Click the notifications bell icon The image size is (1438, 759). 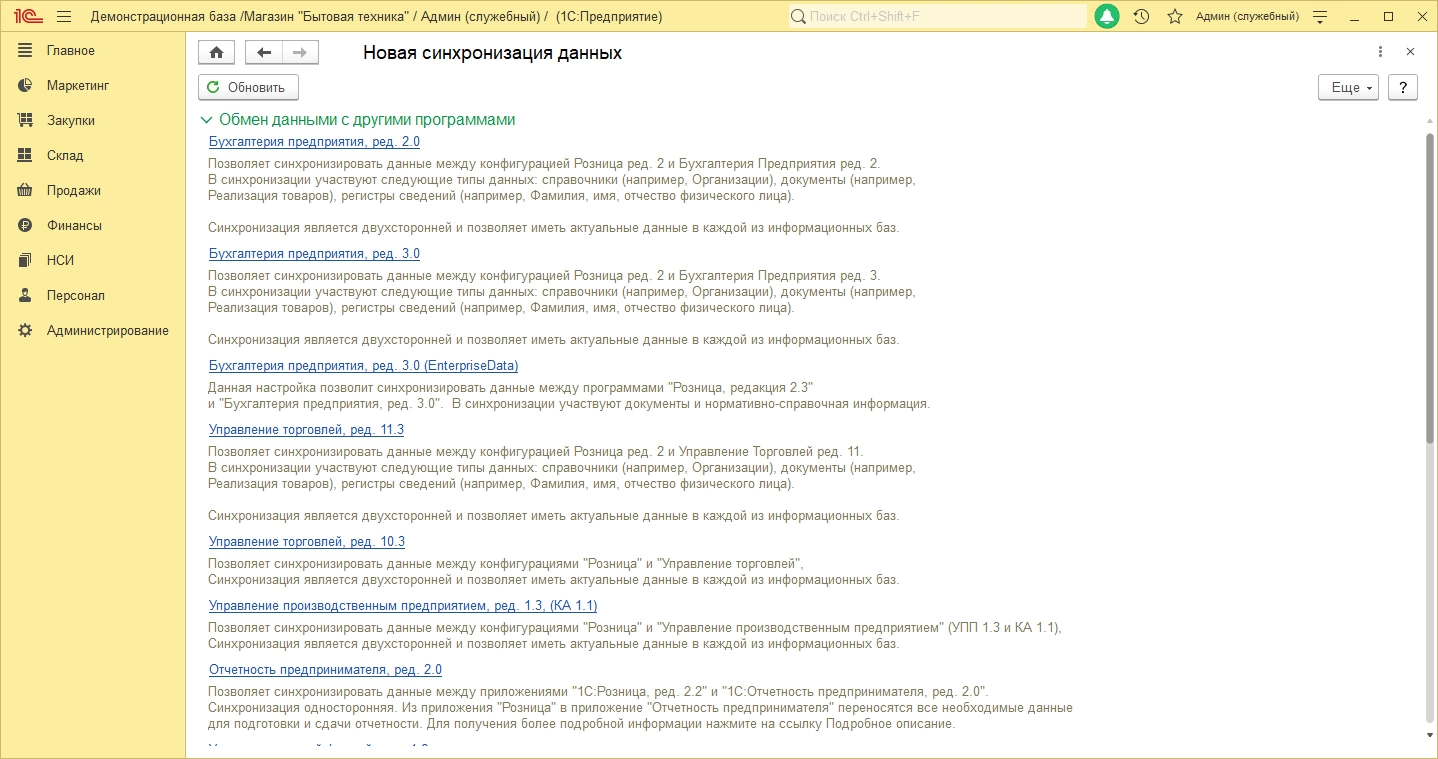(1107, 17)
